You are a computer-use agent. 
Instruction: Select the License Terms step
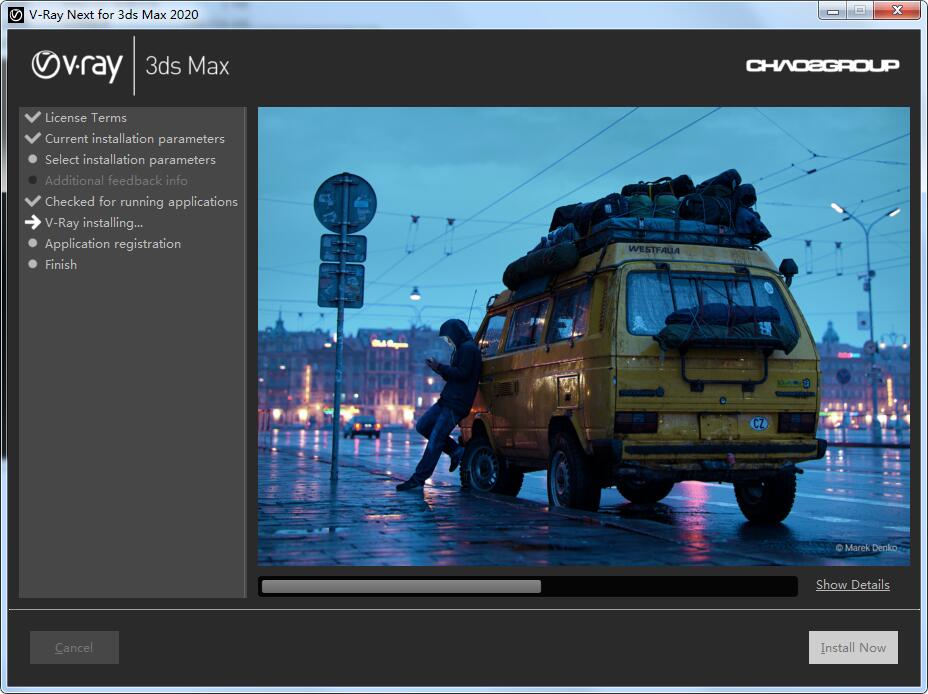(86, 117)
